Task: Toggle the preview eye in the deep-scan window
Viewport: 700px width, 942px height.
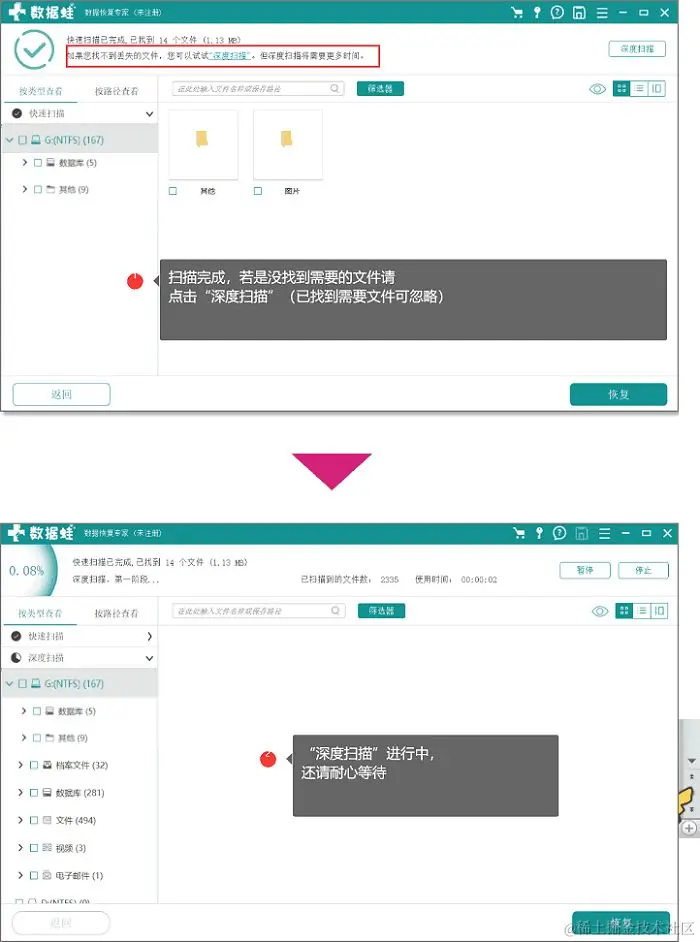Action: 600,611
